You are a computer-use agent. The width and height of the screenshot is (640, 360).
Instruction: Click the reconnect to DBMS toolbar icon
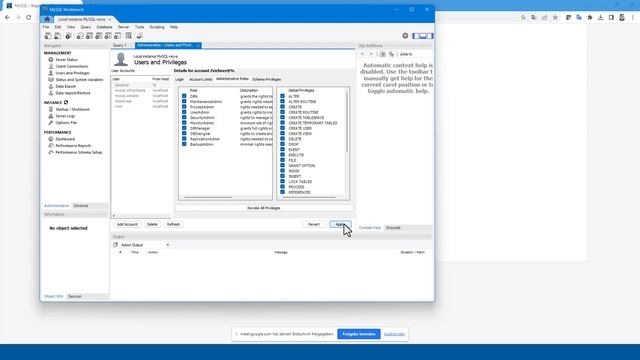[140, 36]
